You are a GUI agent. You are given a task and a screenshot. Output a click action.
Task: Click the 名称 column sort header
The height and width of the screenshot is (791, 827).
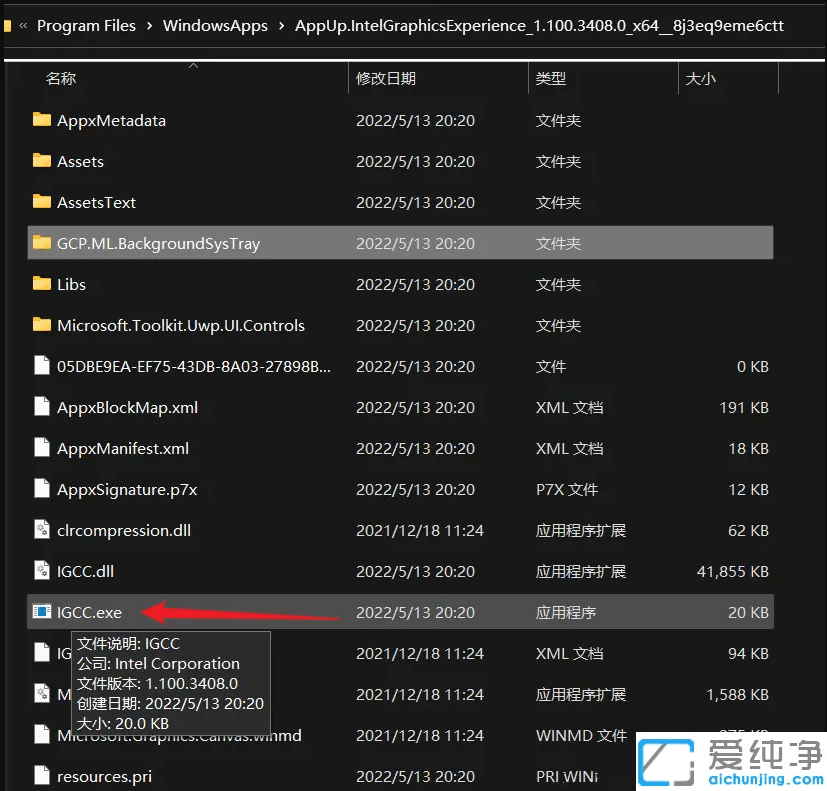60,78
